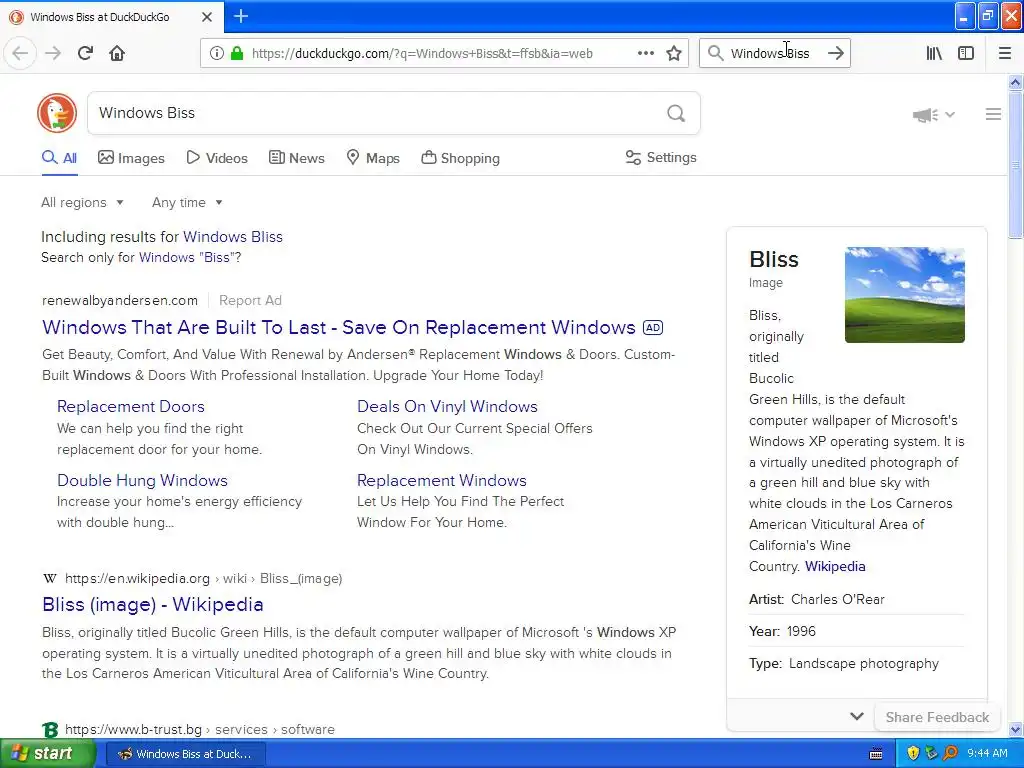Switch to the Shopping tab
This screenshot has height=768, width=1024.
[x=460, y=158]
